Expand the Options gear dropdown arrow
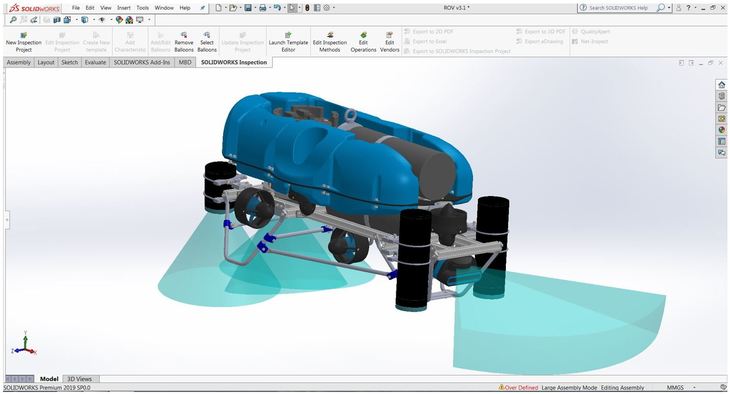730x394 pixels. (x=334, y=8)
